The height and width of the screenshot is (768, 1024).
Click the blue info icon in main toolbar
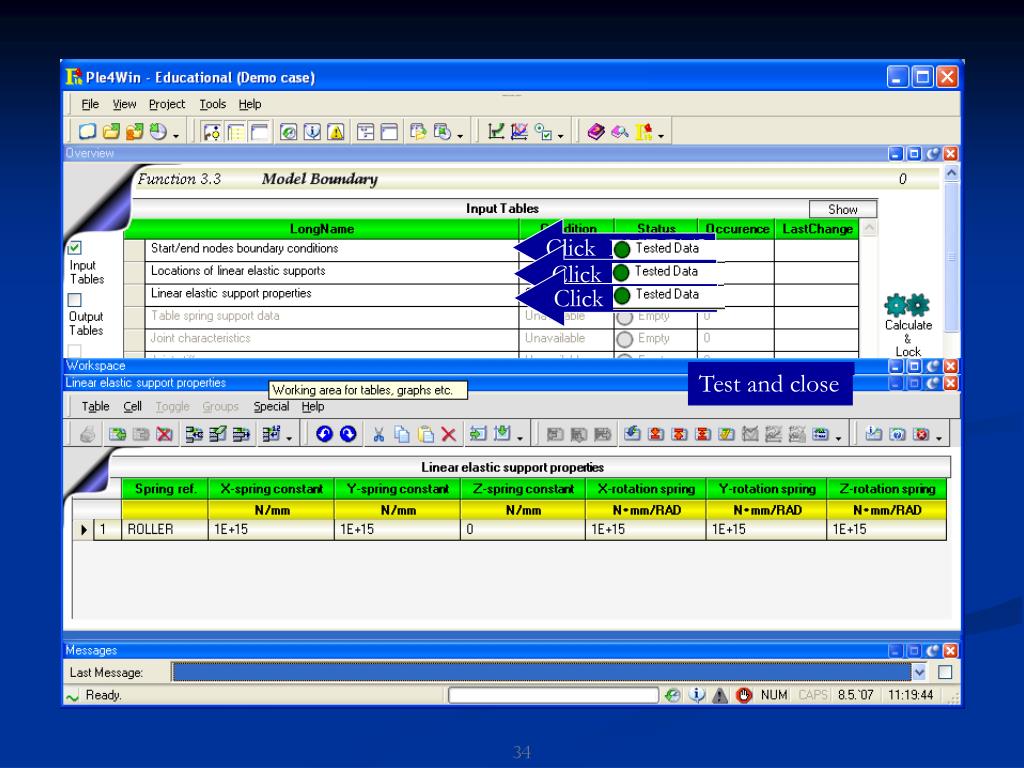[x=312, y=132]
